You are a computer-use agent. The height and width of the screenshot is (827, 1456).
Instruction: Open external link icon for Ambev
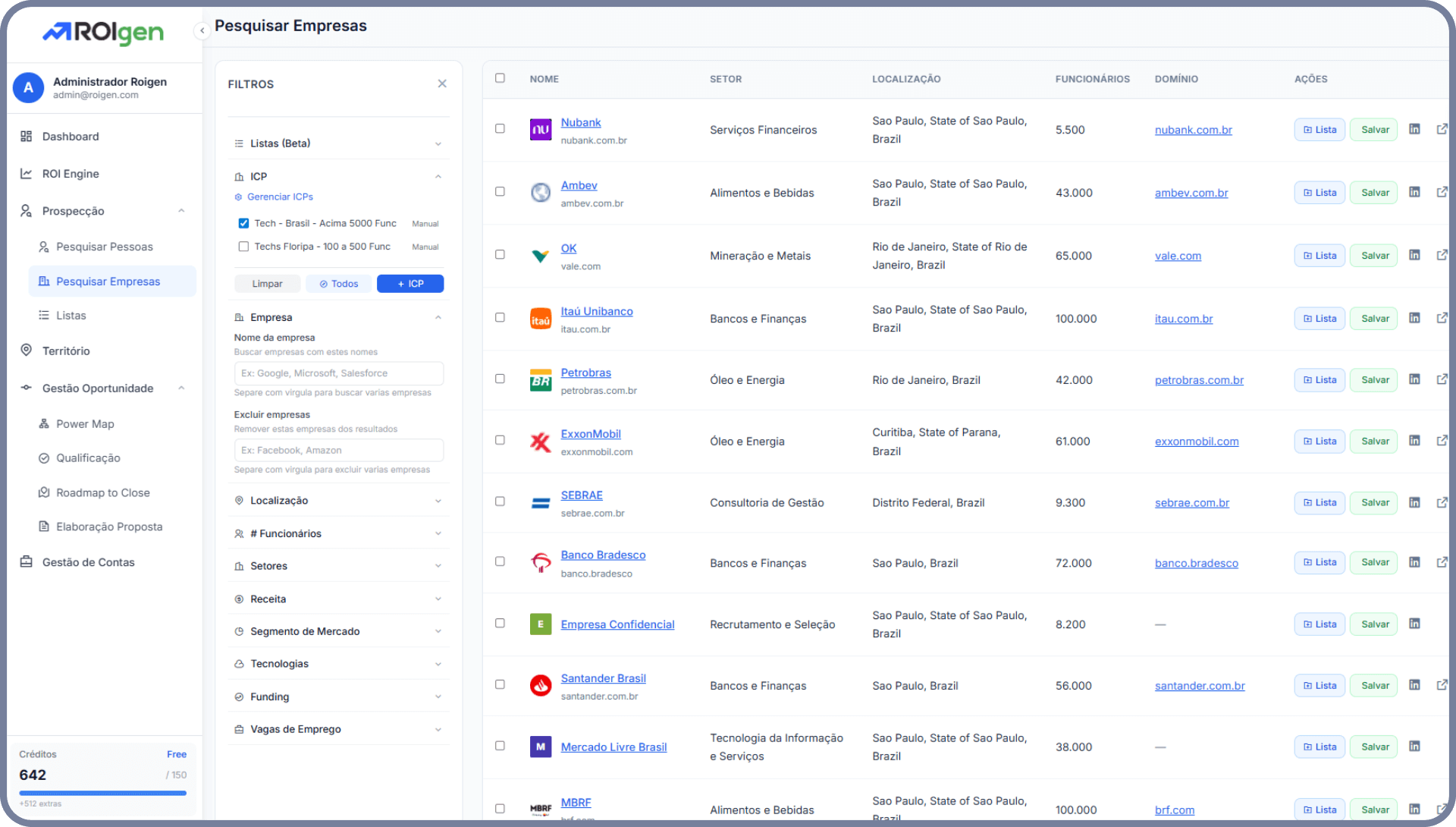[x=1442, y=192]
